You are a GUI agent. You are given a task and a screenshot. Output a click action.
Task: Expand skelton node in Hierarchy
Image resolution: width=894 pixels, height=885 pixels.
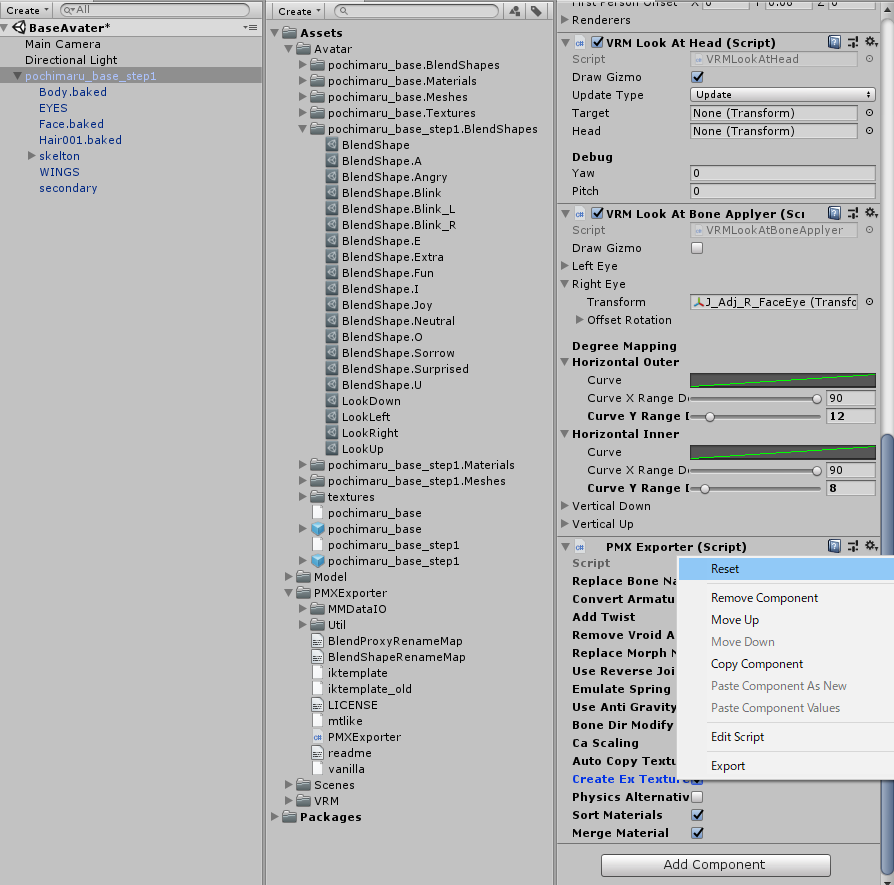[x=32, y=156]
